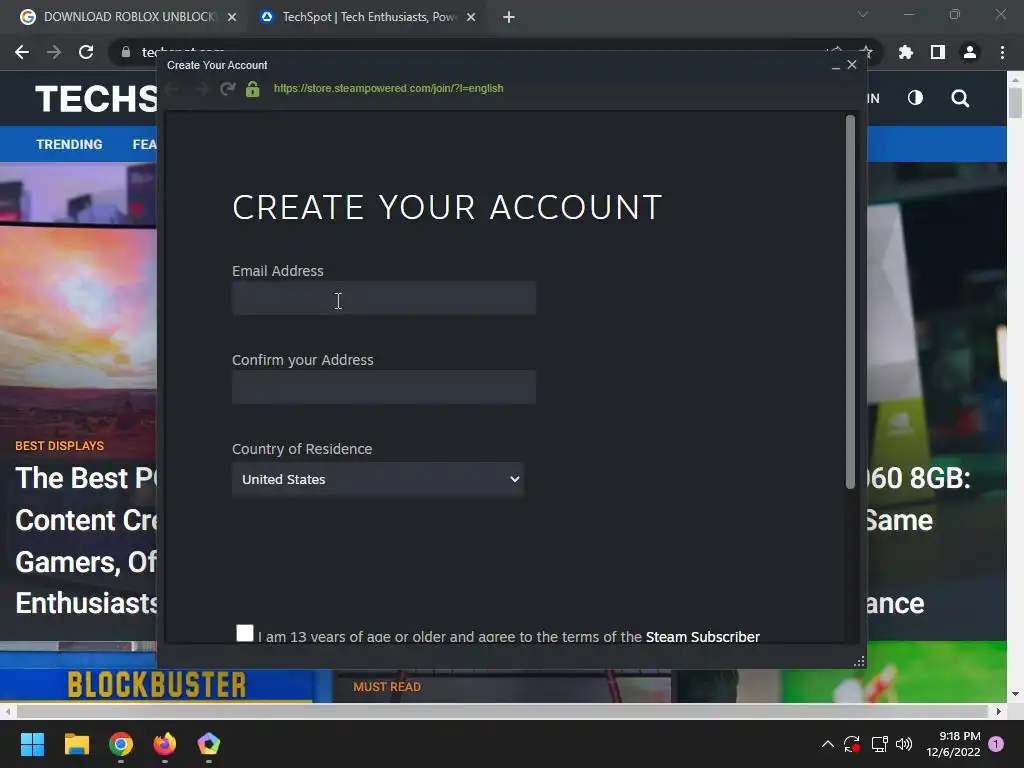Screen dimensions: 1024x768
Task: Click Steam popup forward arrow
Action: pyautogui.click(x=201, y=88)
